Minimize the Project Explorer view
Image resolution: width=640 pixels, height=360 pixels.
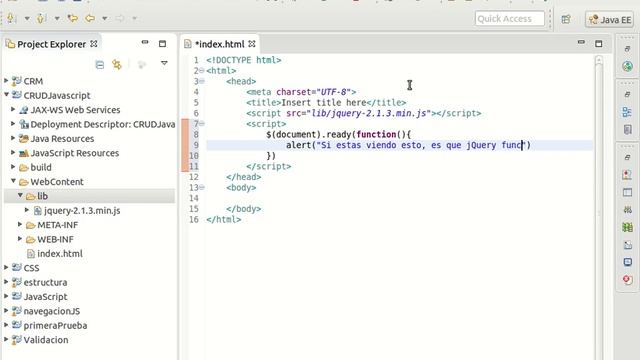[x=145, y=42]
